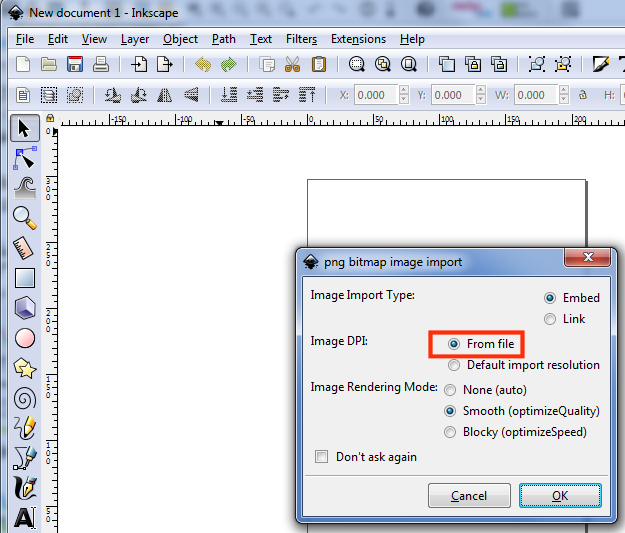Choose Default import resolution option
The height and width of the screenshot is (533, 625).
[x=455, y=365]
